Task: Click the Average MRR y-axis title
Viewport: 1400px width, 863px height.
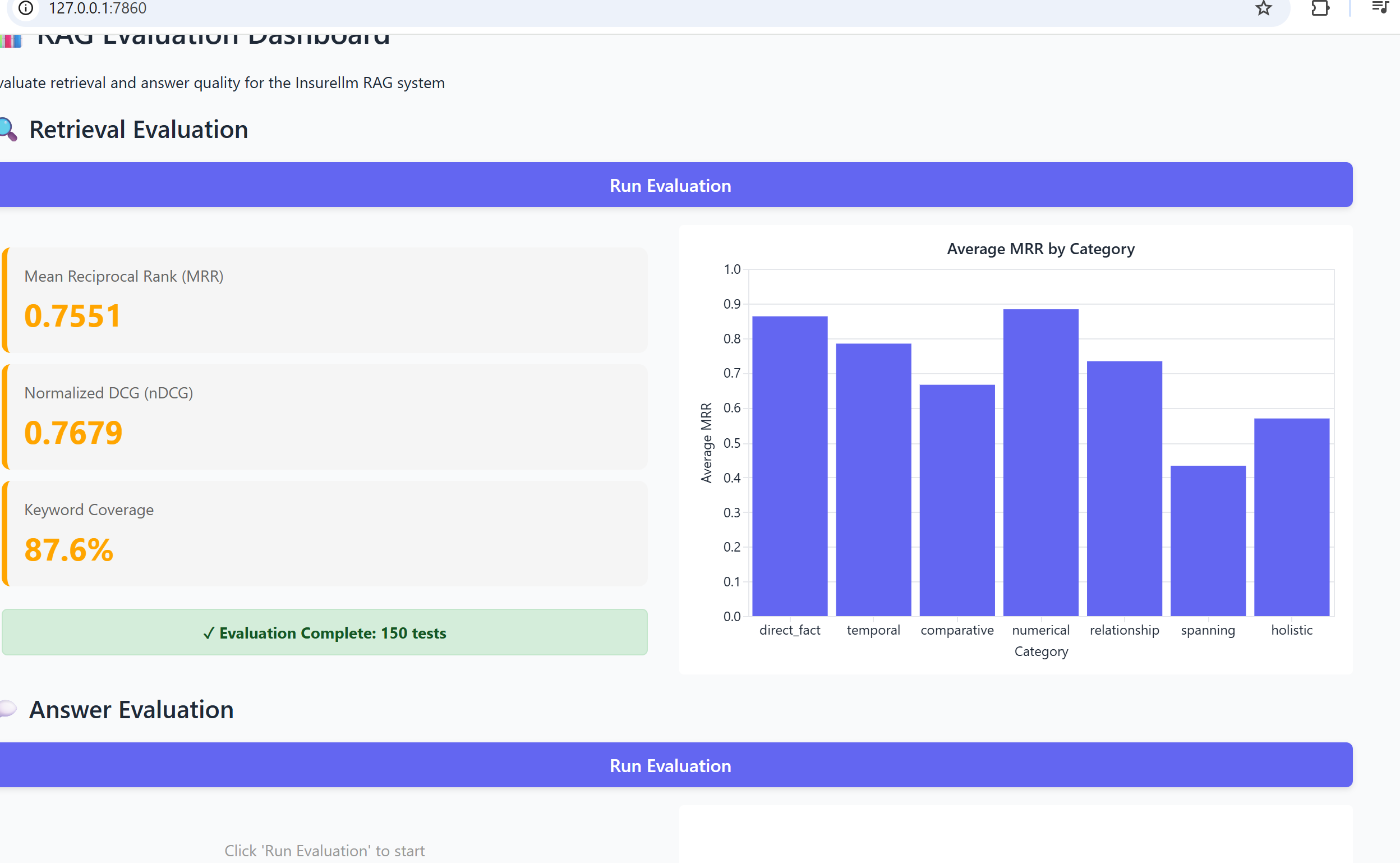Action: pos(706,443)
